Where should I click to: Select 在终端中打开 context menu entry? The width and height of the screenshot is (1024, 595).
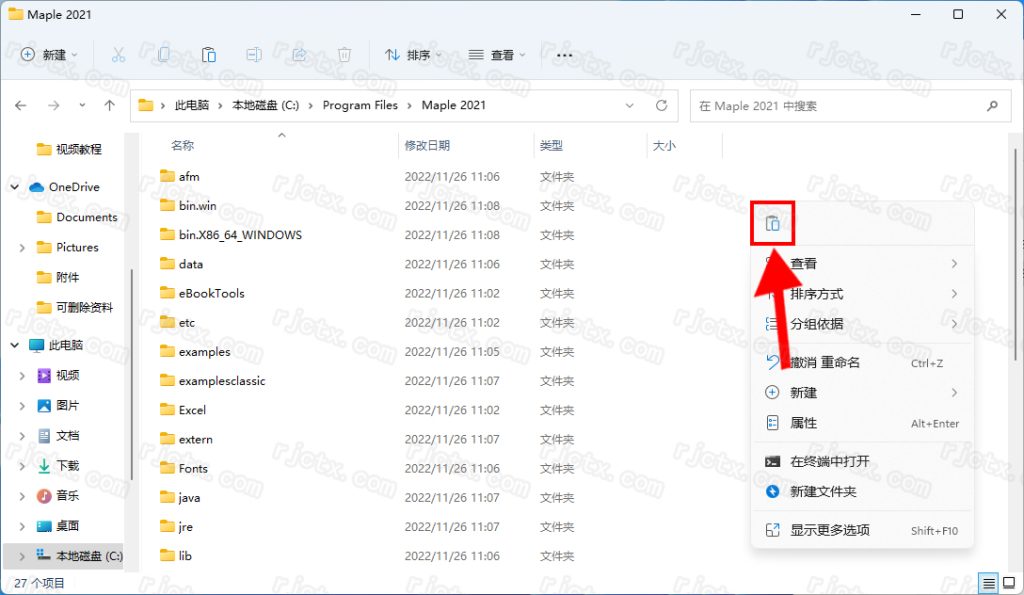pyautogui.click(x=829, y=461)
